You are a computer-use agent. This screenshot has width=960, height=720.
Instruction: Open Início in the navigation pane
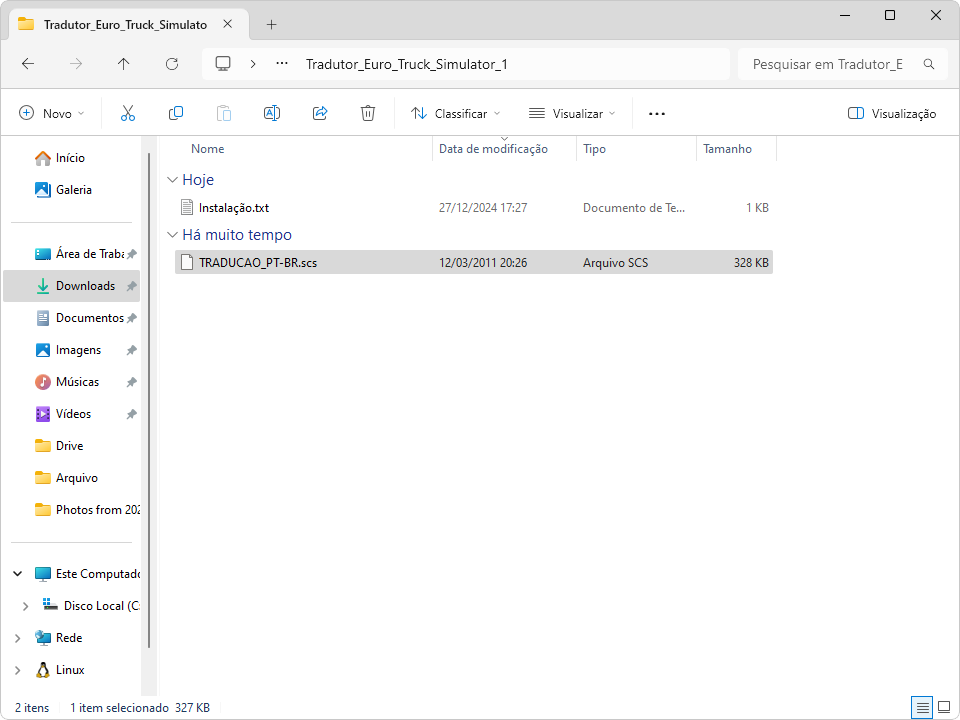tap(70, 158)
